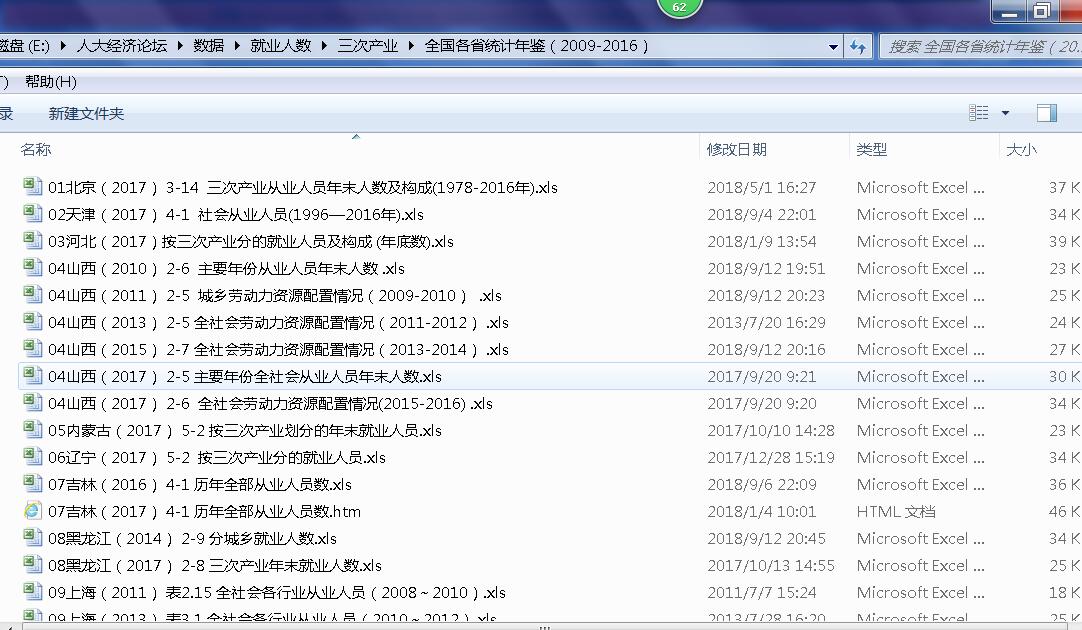The width and height of the screenshot is (1082, 630).
Task: Navigate to 三次产业 folder in breadcrumb
Action: click(x=367, y=46)
